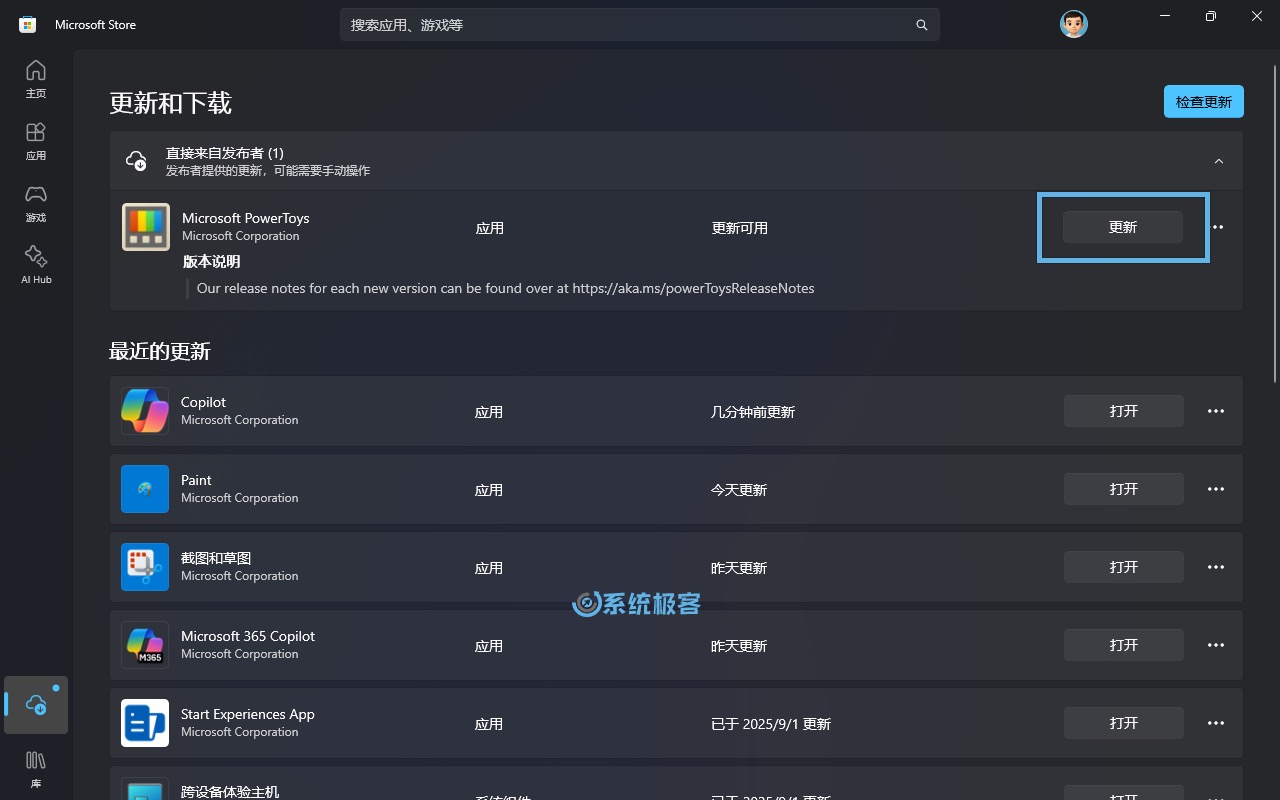This screenshot has width=1280, height=800.
Task: Open the user profile avatar
Action: click(1073, 24)
